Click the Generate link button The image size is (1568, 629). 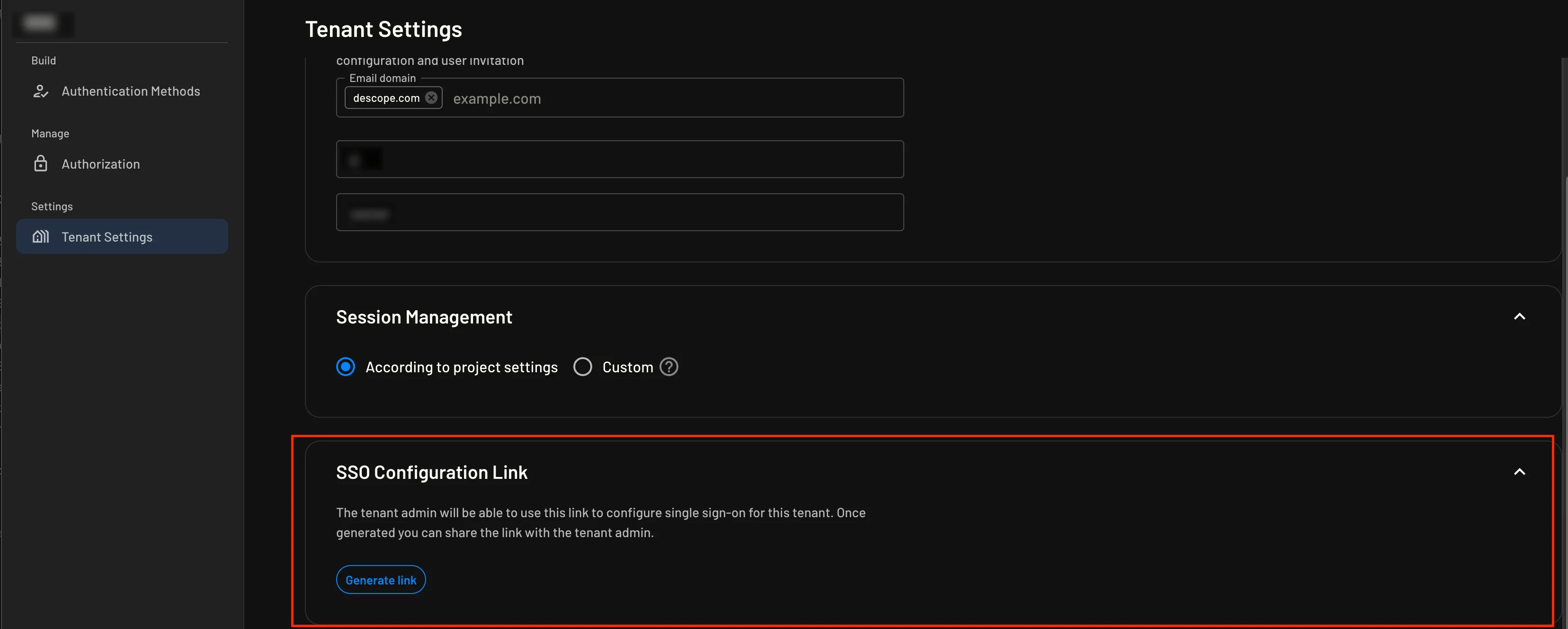[381, 580]
